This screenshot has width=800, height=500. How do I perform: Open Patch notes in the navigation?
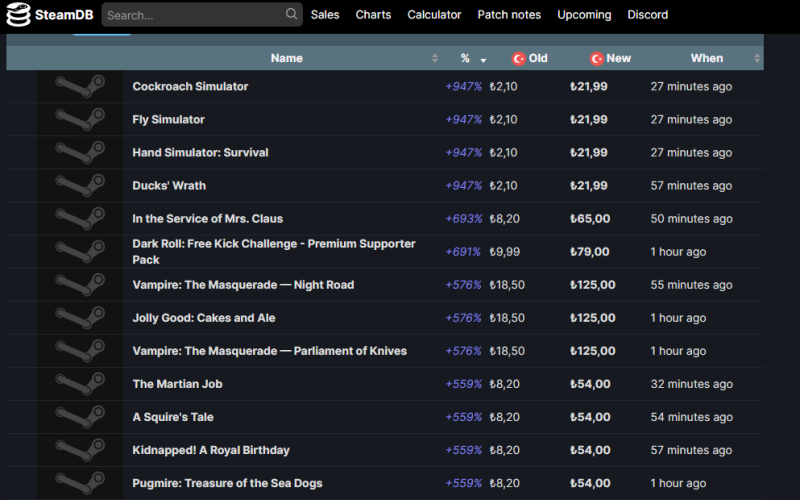coord(509,15)
